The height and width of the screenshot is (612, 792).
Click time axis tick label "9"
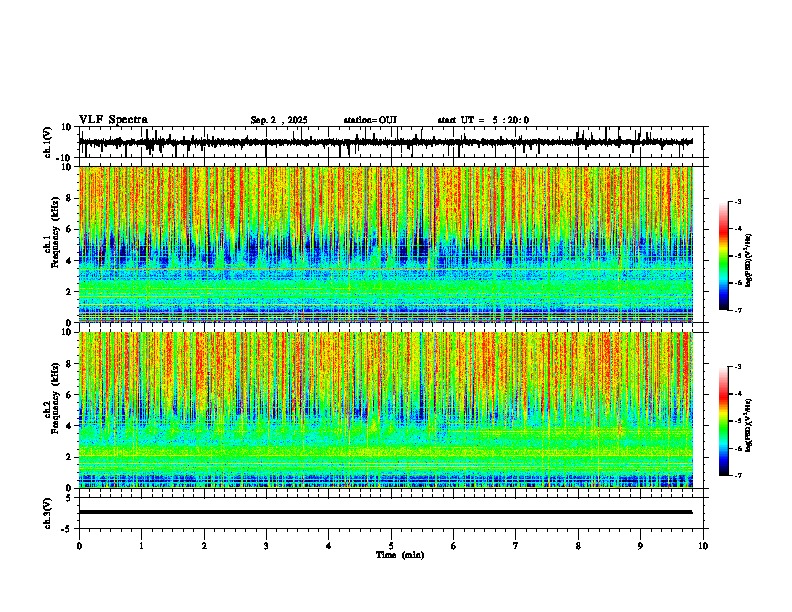(640, 546)
